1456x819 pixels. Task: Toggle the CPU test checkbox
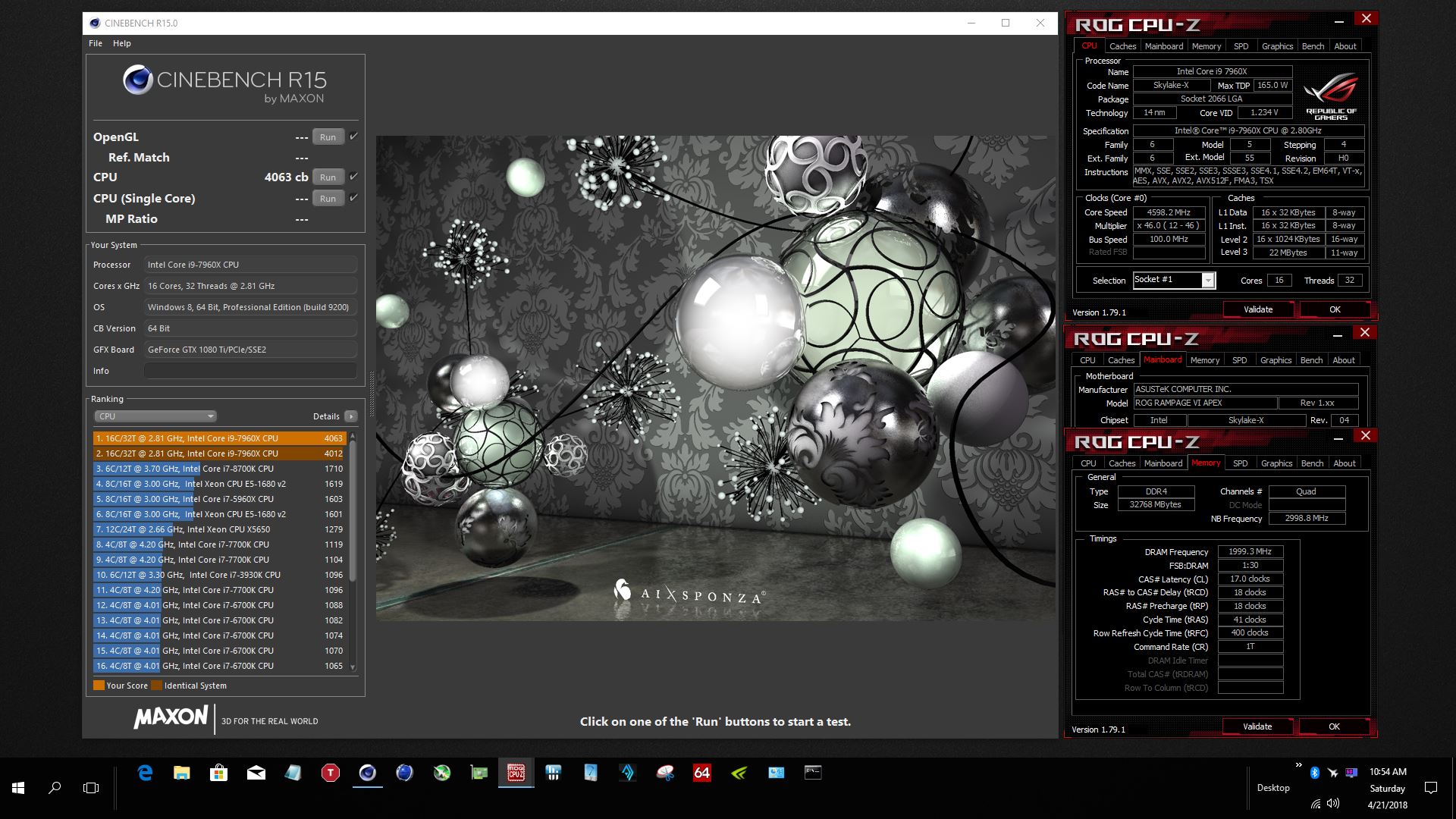click(353, 177)
